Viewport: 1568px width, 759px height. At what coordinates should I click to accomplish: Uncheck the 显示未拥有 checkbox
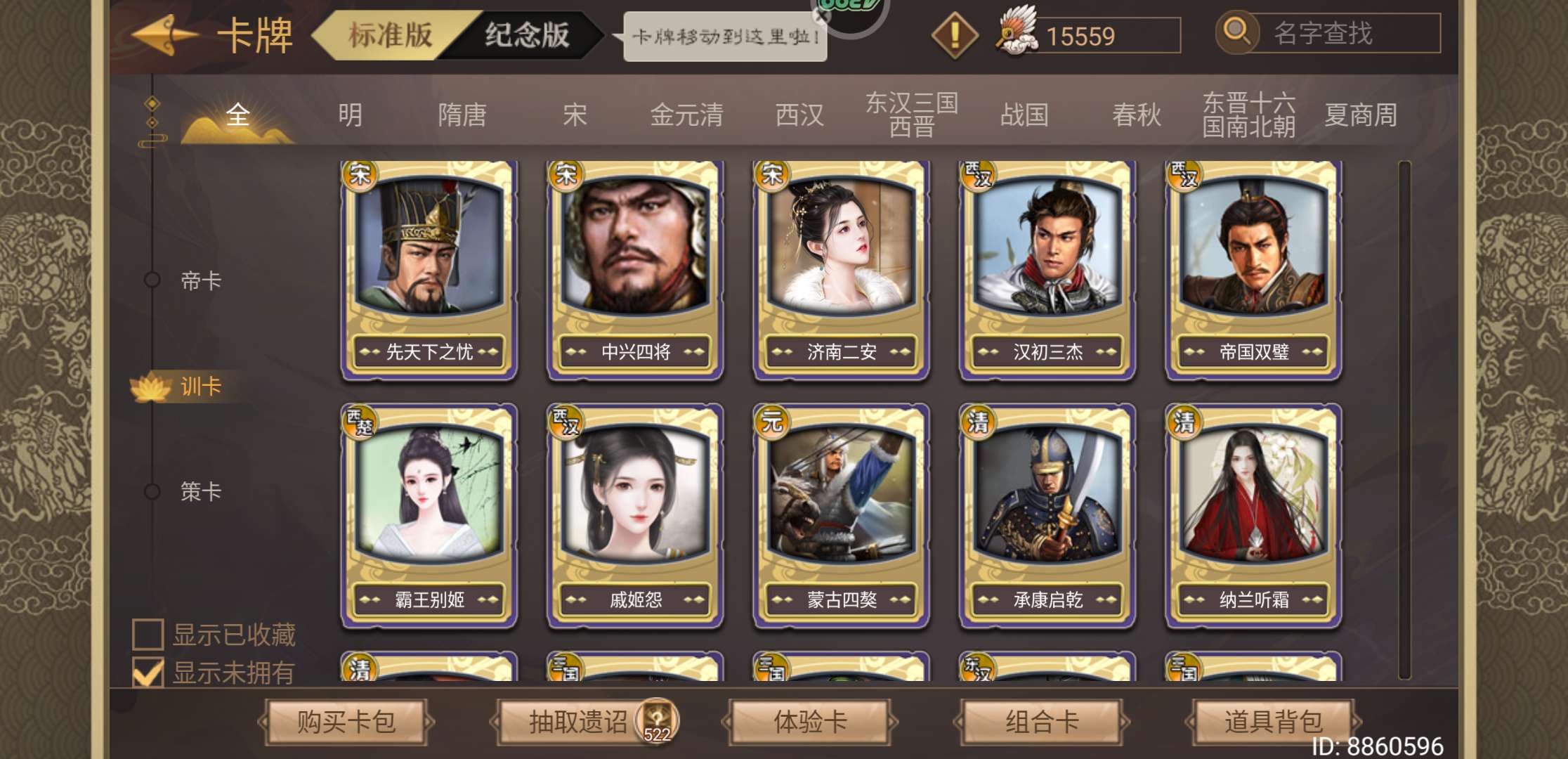148,672
